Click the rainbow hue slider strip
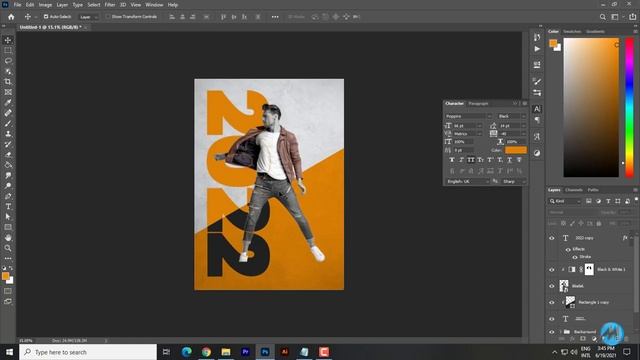The height and width of the screenshot is (360, 640). pos(629,108)
